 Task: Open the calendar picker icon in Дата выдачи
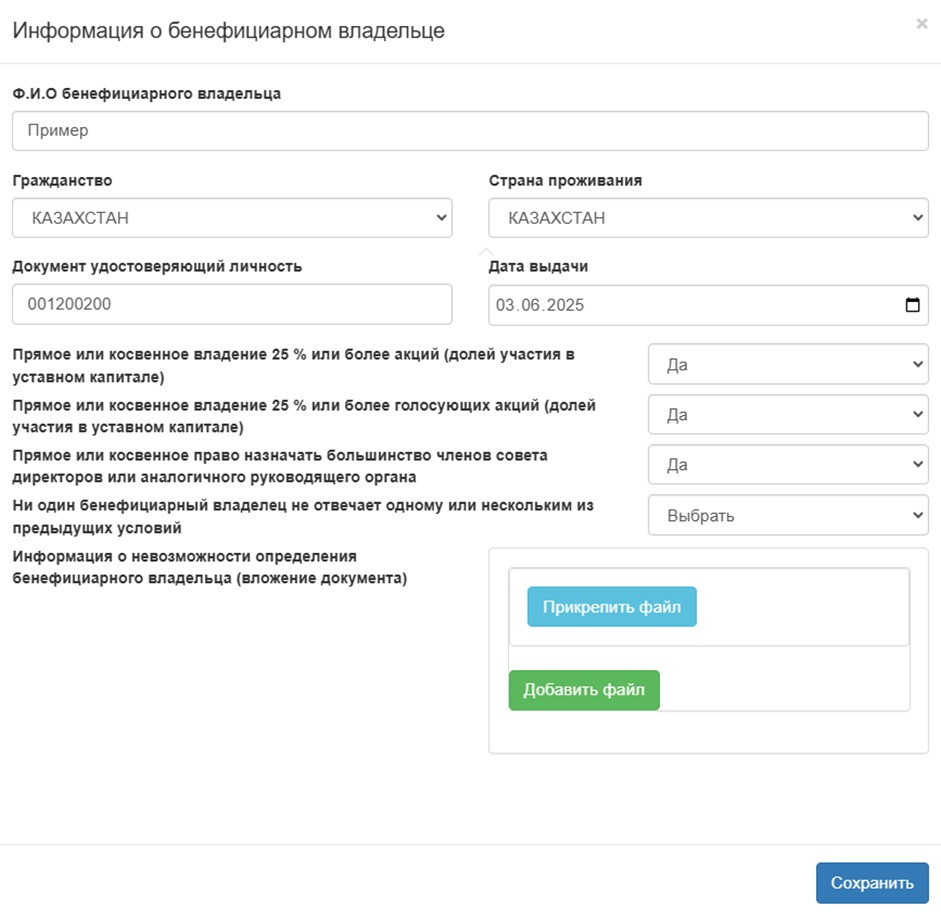coord(912,305)
